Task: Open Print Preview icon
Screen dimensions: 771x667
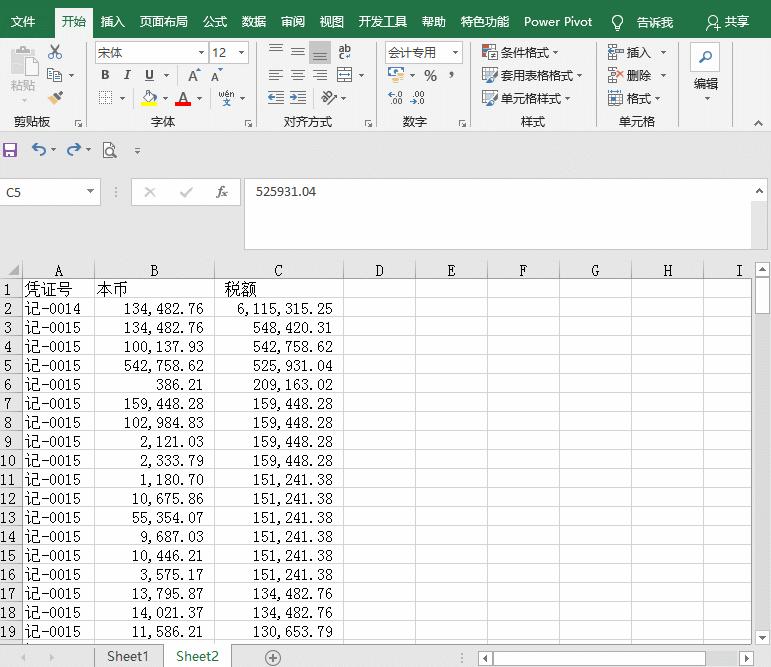Action: [109, 150]
